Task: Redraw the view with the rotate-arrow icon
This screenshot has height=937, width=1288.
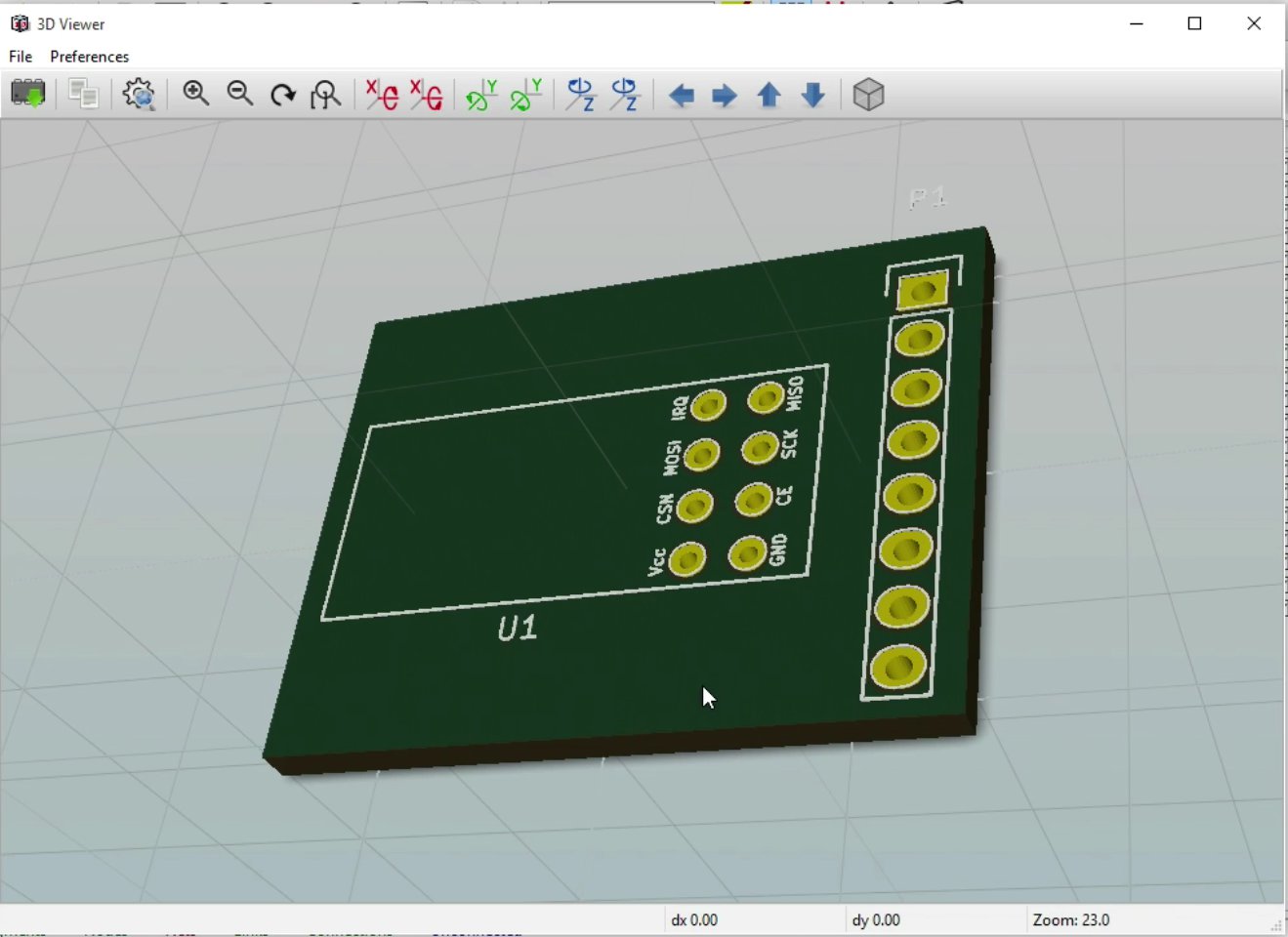Action: (x=283, y=94)
